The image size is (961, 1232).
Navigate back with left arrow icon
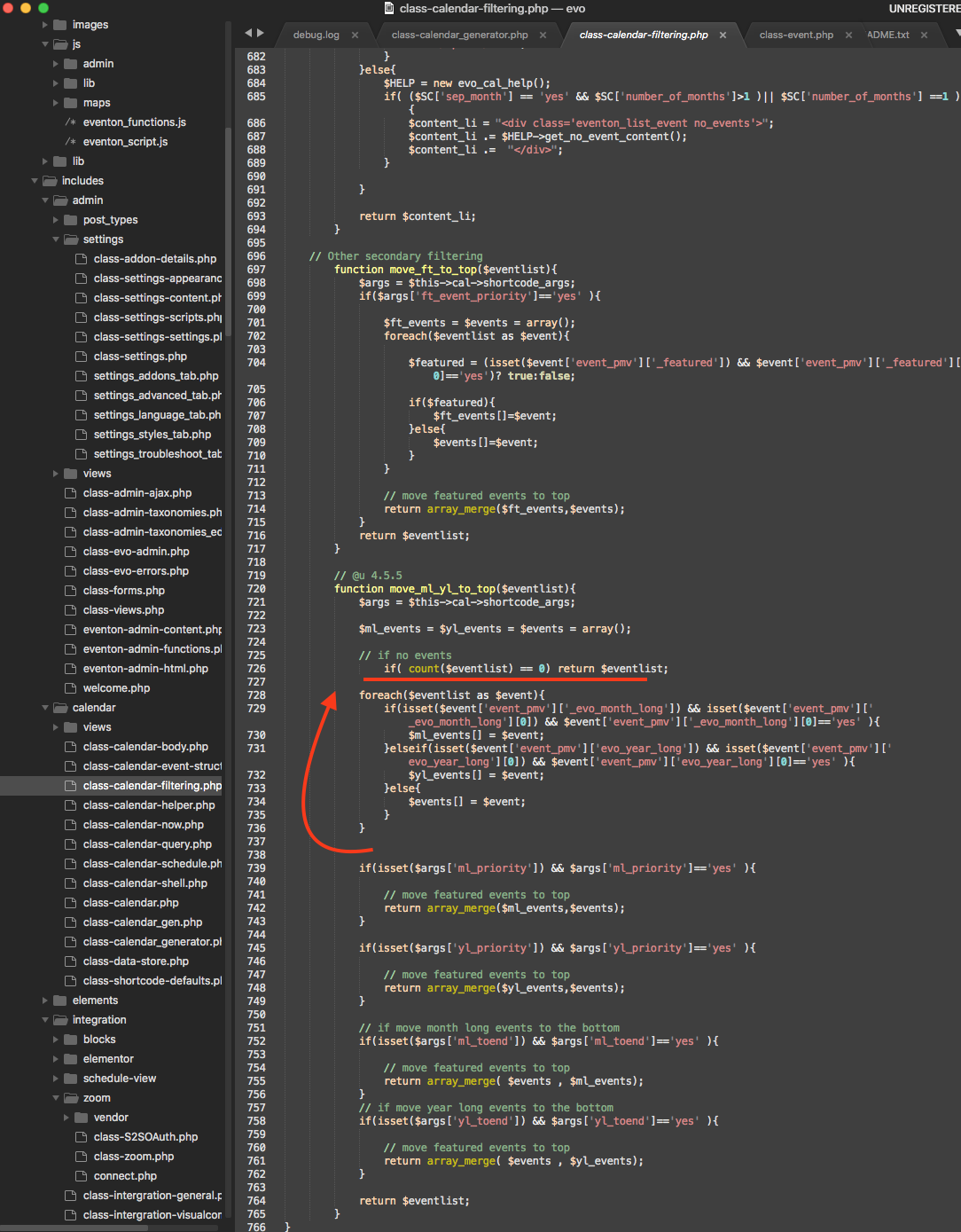click(x=248, y=33)
